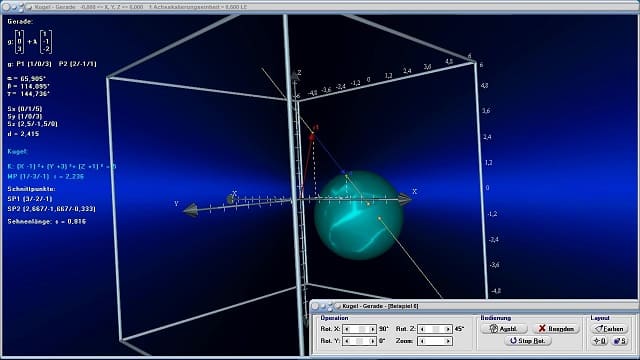Click the Ausbl. hide button icon
640x360 pixels.
click(494, 329)
